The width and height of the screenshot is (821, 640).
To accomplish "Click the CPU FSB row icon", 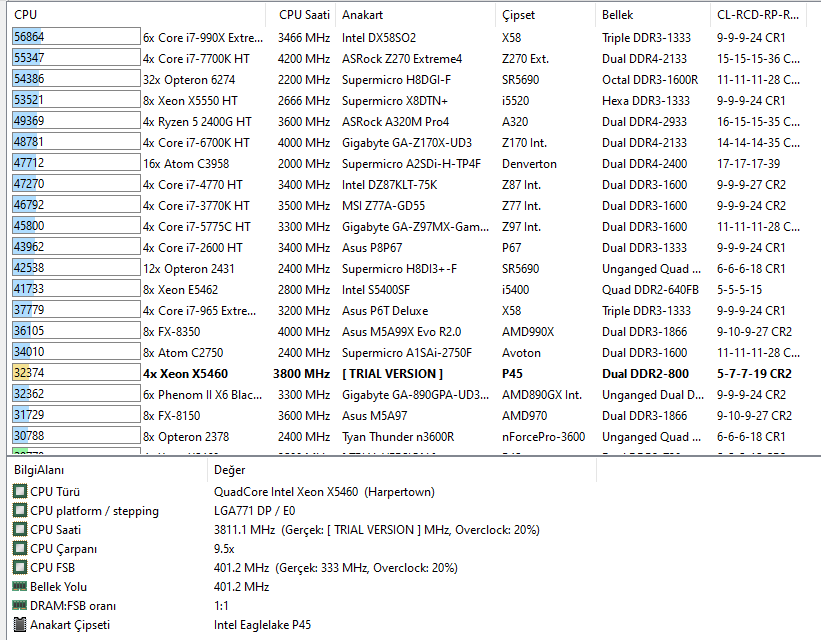I will point(20,567).
